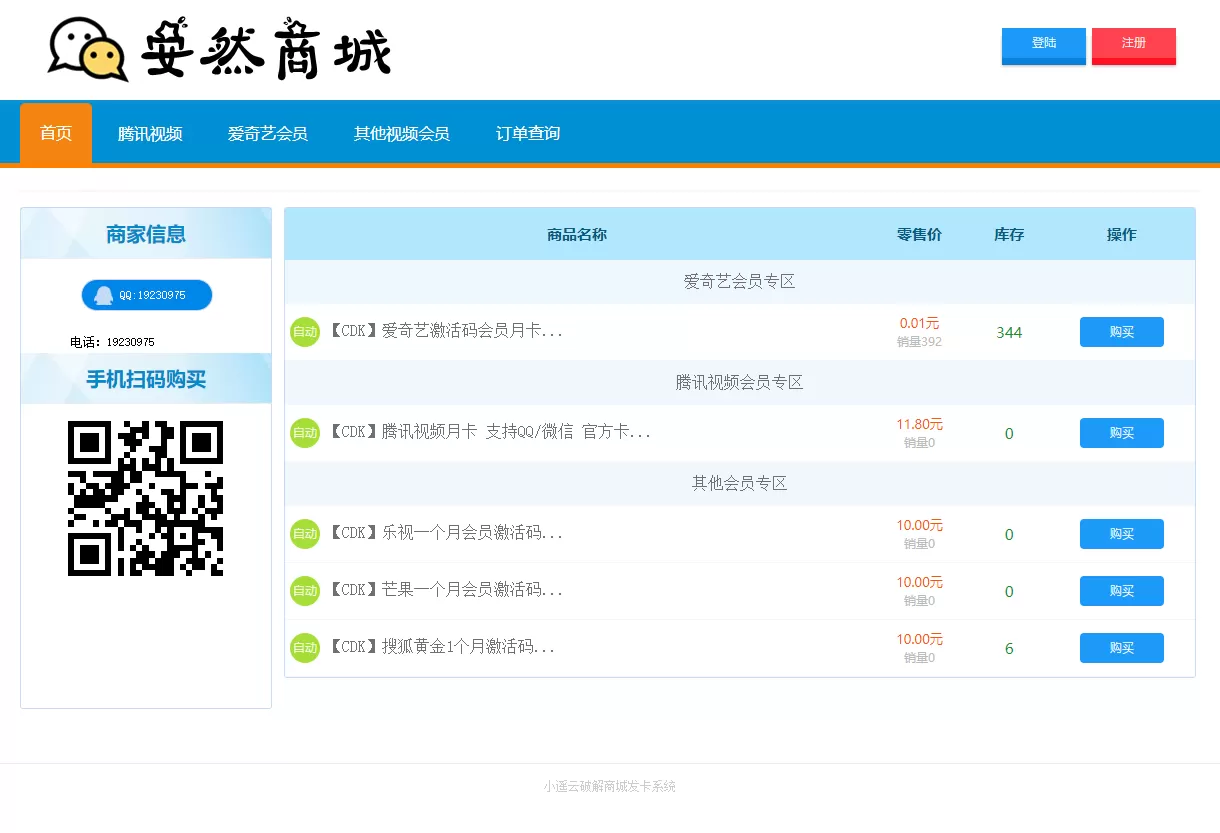Click the 腾讯视频会员专区 section header
The width and height of the screenshot is (1220, 833).
pyautogui.click(x=740, y=383)
